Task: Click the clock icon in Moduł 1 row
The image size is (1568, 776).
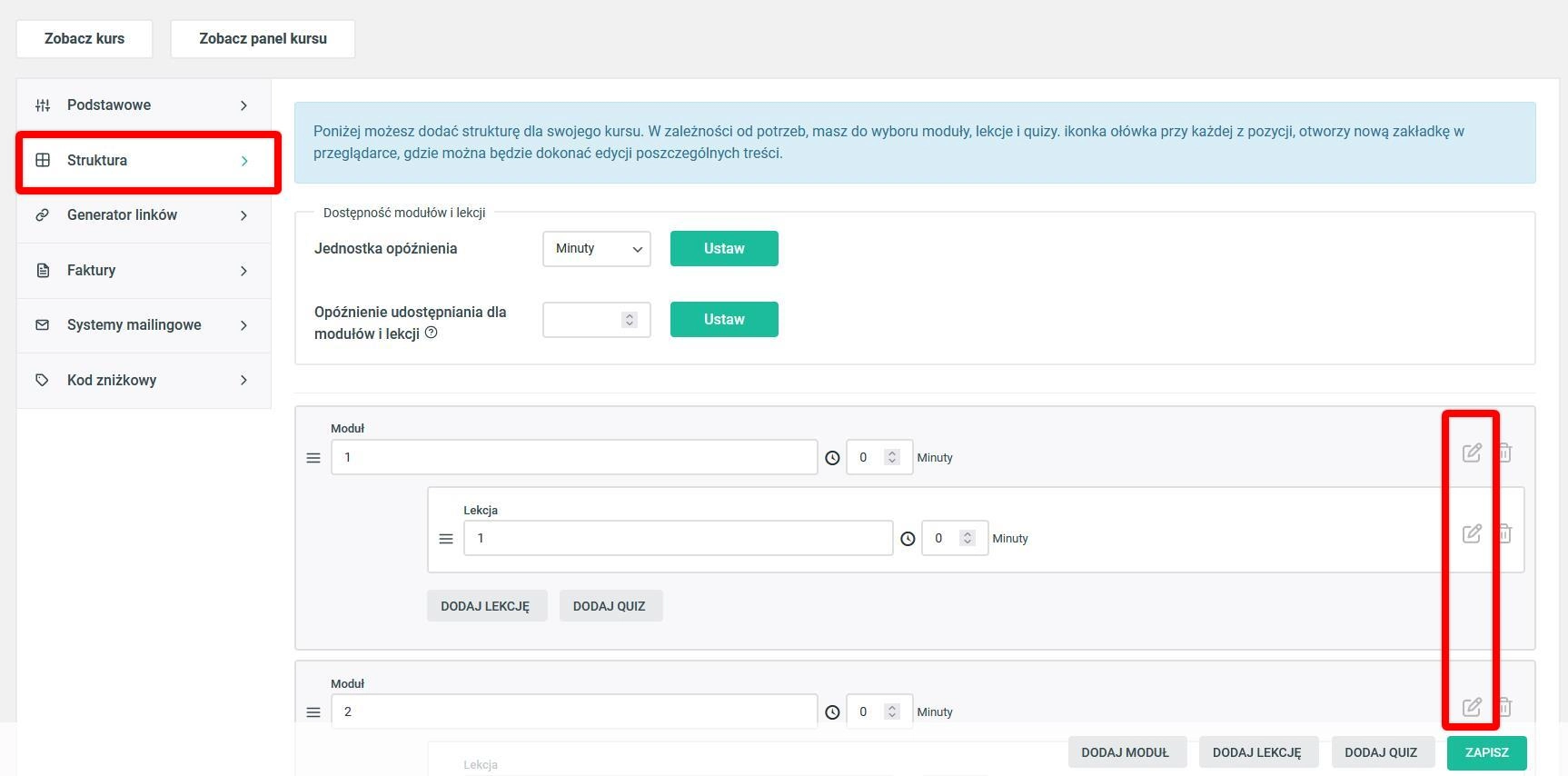Action: pos(832,458)
